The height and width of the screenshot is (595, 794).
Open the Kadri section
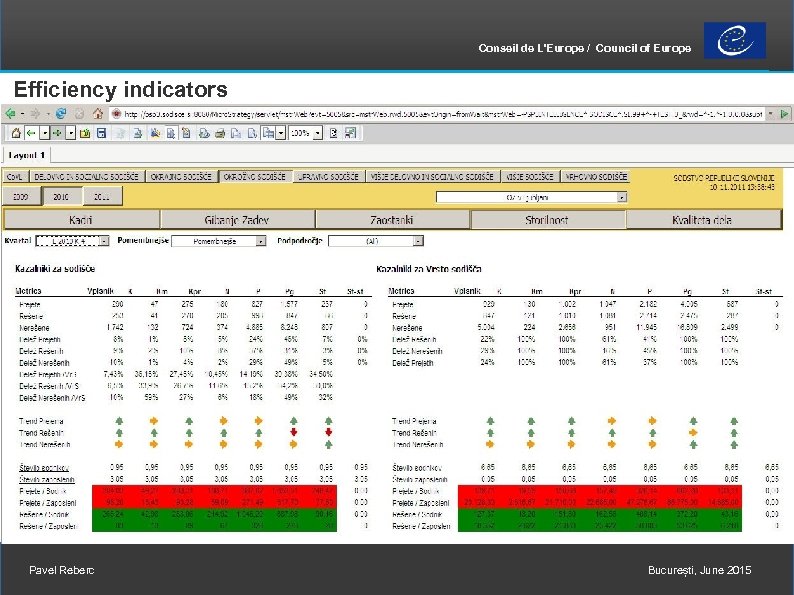[x=81, y=220]
